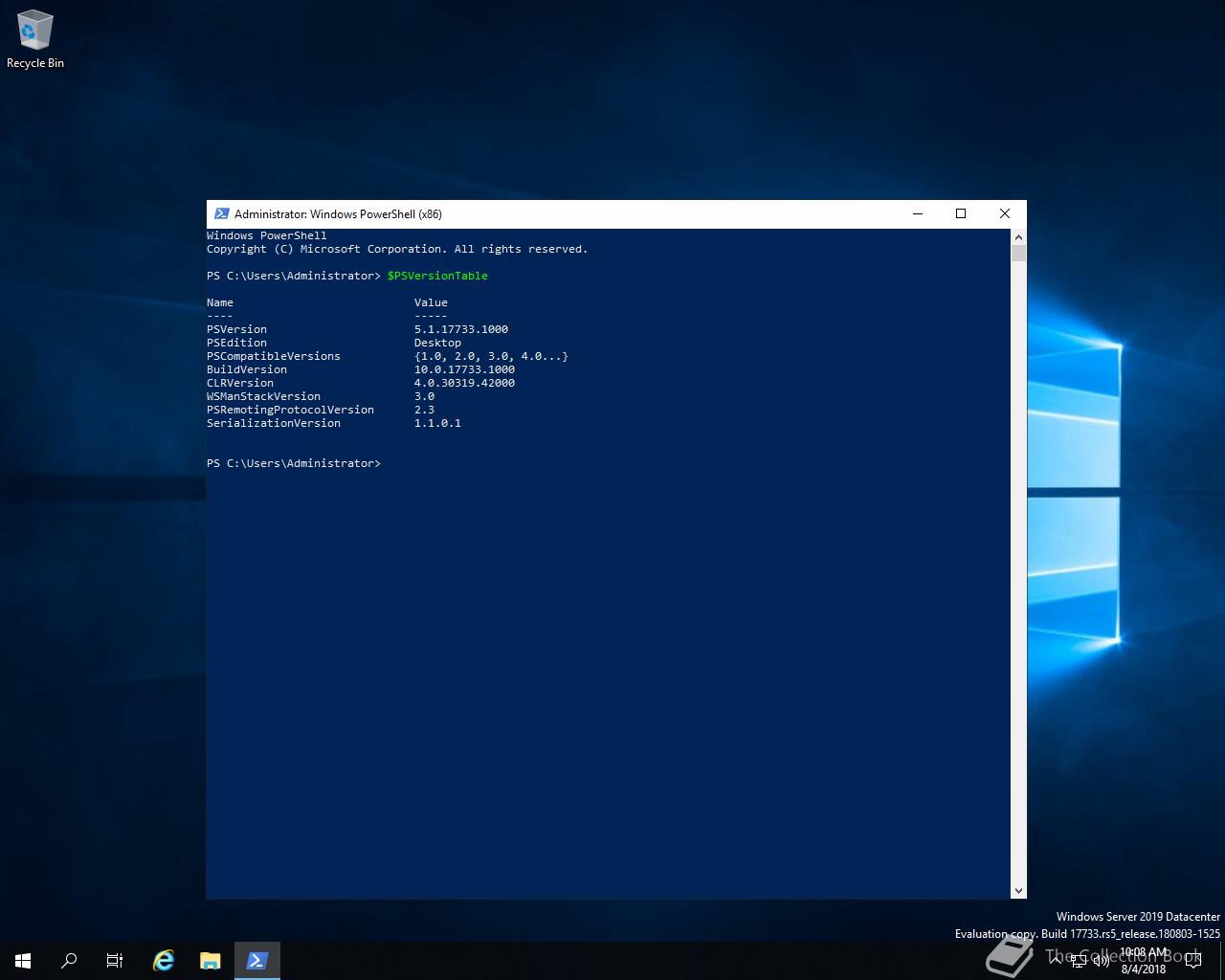Minimize the PowerShell window
This screenshot has width=1225, height=980.
tap(917, 213)
